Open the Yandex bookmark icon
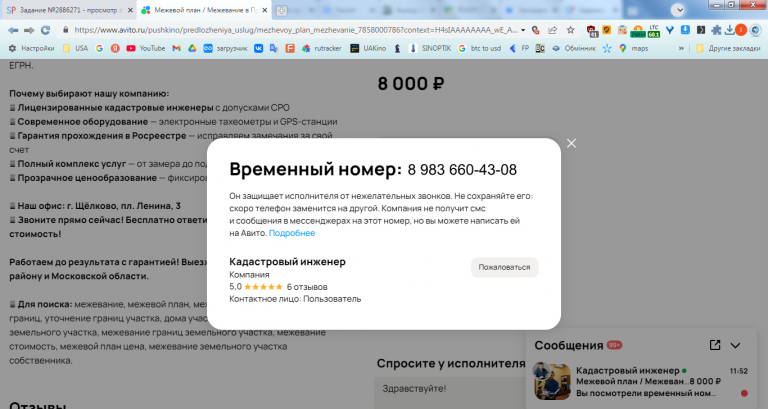 click(115, 48)
